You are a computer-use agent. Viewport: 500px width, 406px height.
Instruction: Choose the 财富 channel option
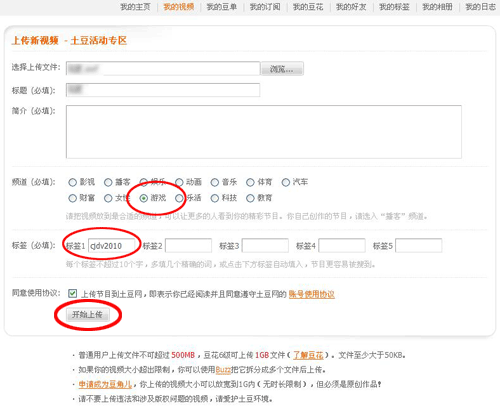click(x=72, y=198)
